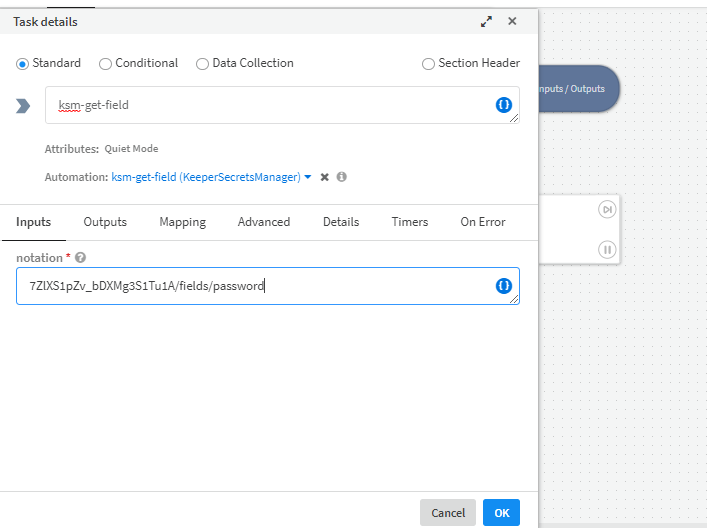Select the Standard task type
The image size is (707, 528).
[23, 63]
